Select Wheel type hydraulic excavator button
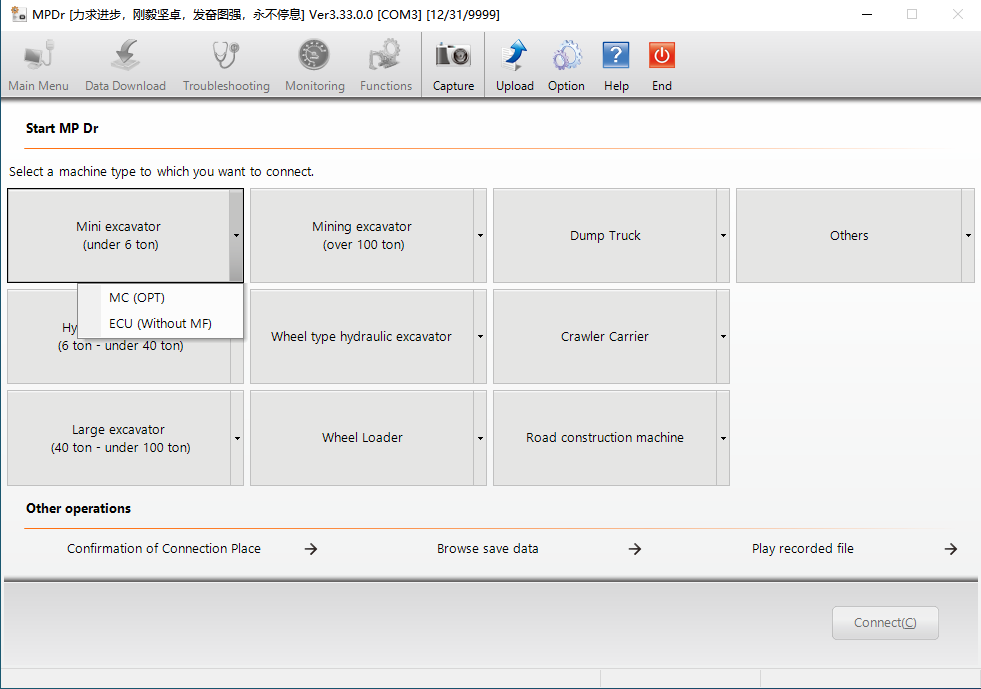This screenshot has height=689, width=981. click(x=362, y=337)
